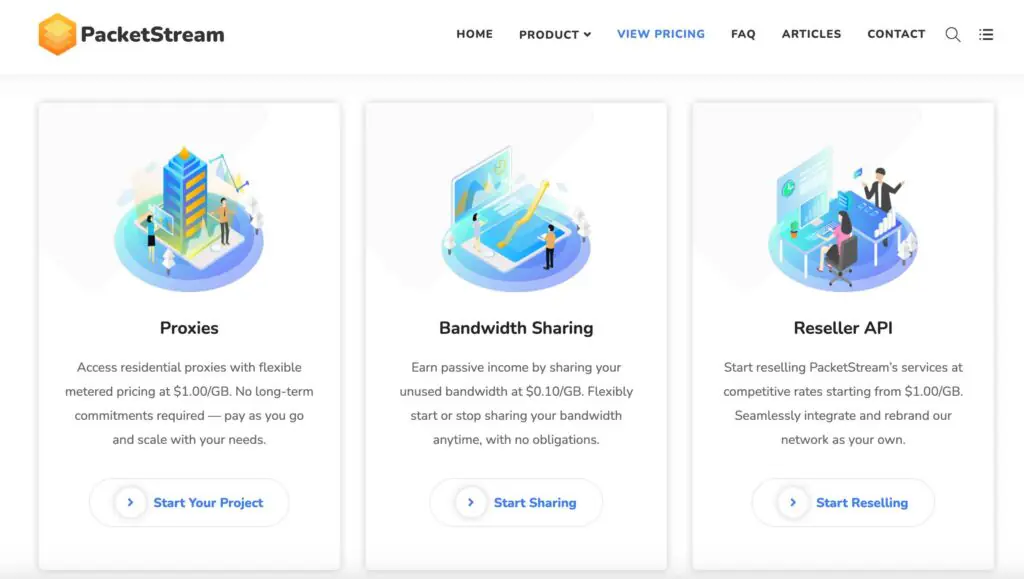
Task: Expand the Product dropdown chevron
Action: (x=587, y=35)
